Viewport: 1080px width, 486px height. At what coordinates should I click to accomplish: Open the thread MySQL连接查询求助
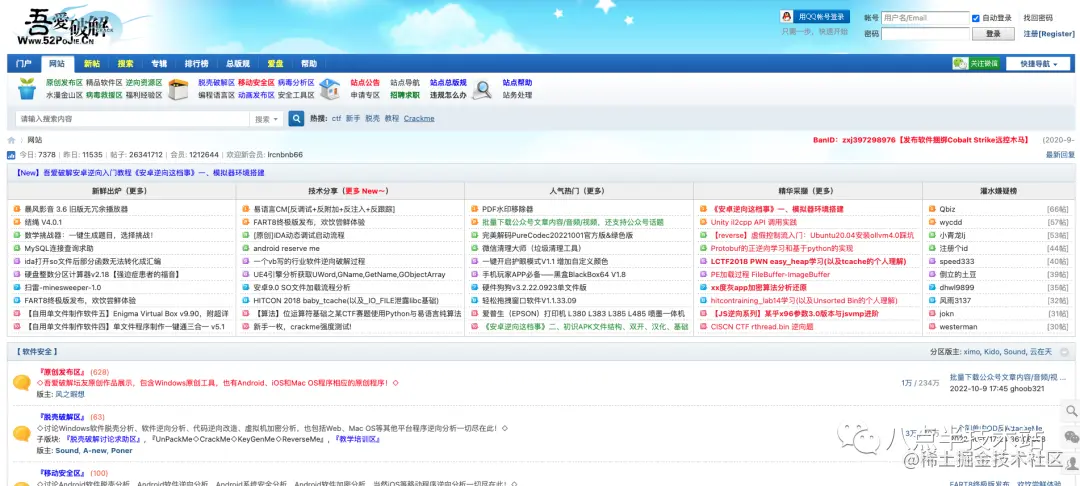pyautogui.click(x=59, y=248)
